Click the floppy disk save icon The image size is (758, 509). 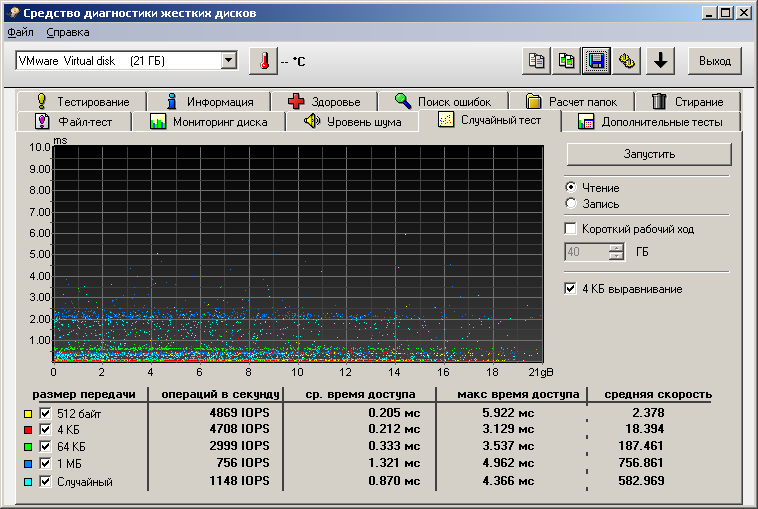pos(597,61)
